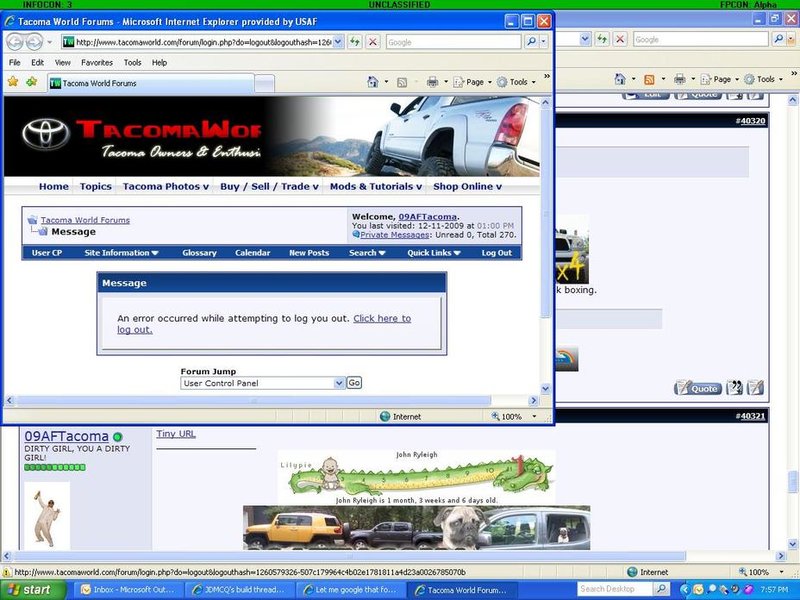Click the empty new tab button
Screen dimensions: 800x600
coord(264,84)
